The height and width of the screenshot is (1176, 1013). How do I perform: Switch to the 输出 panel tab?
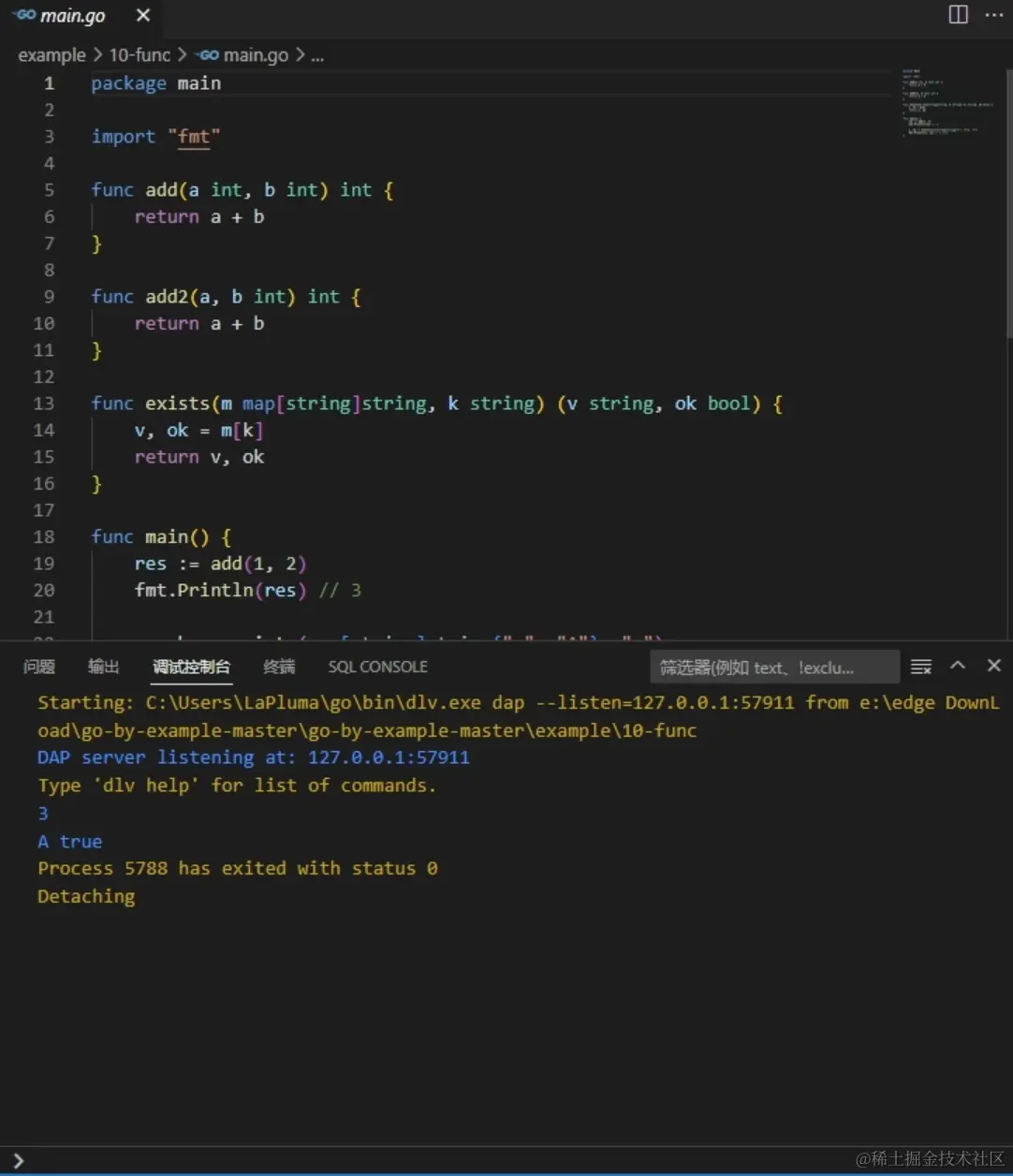coord(104,667)
